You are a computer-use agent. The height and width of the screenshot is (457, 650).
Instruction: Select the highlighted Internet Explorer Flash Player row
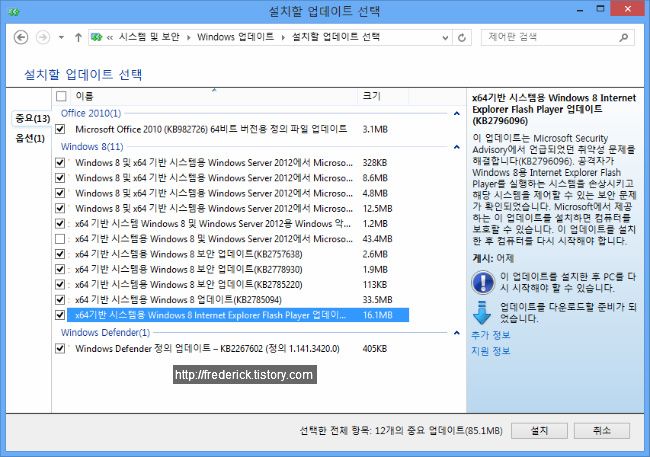(238, 315)
